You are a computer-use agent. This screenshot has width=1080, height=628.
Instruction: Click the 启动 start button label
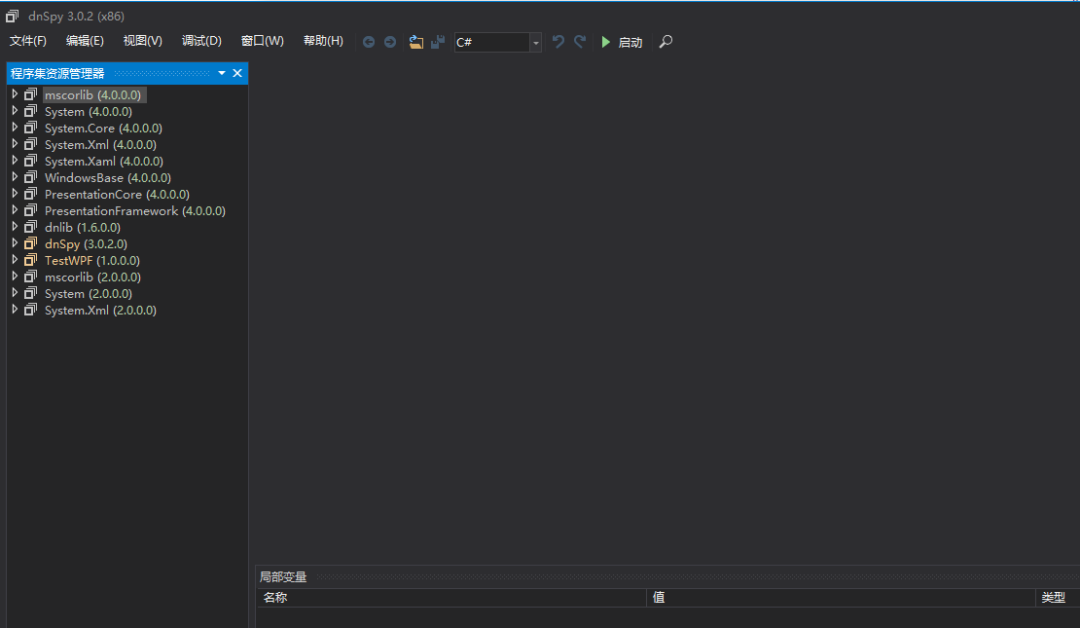click(x=630, y=43)
